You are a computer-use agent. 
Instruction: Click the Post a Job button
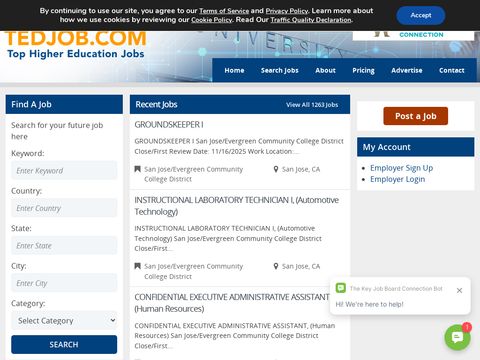[416, 116]
